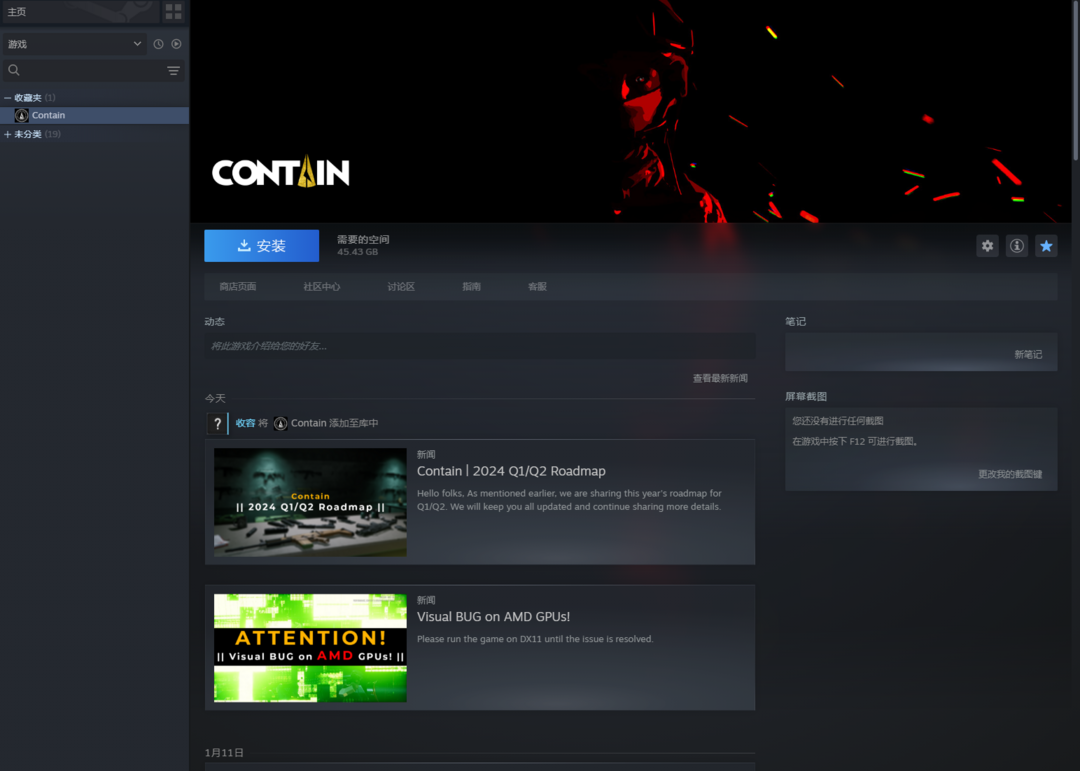
Task: Click 更改我的截图键 to change screenshot key
Action: [x=1010, y=474]
